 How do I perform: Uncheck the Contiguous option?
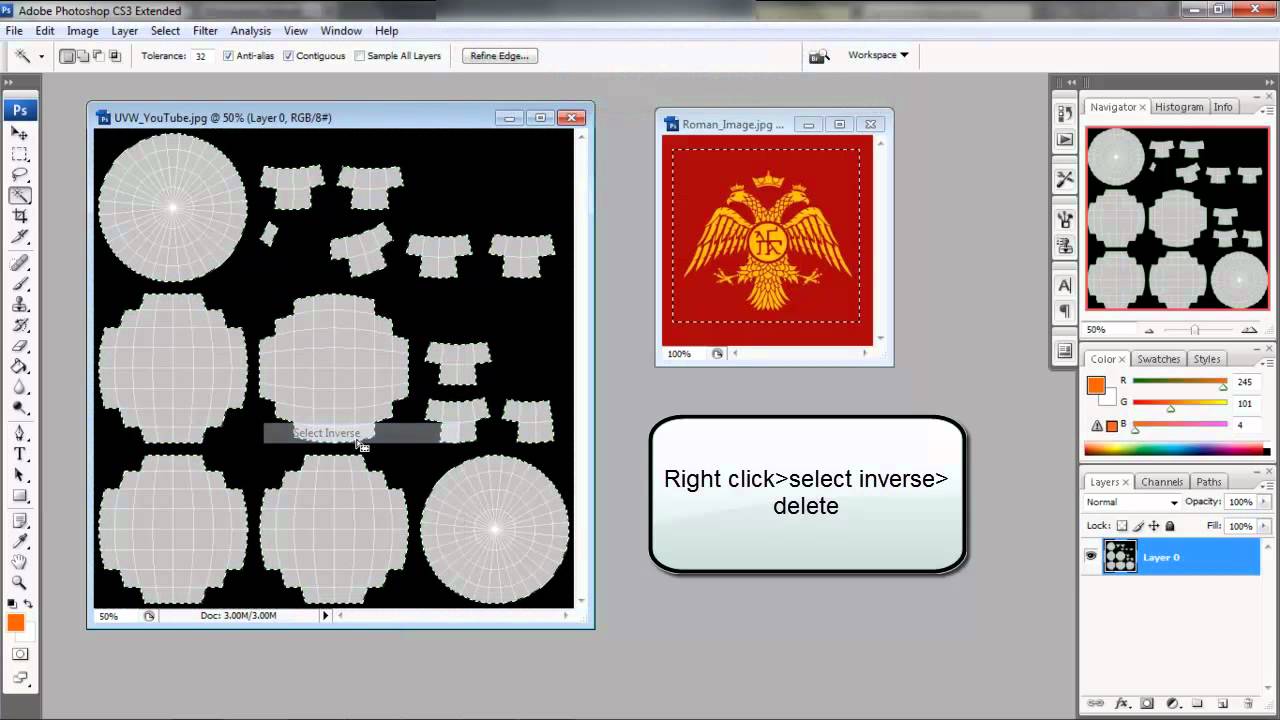tap(289, 56)
